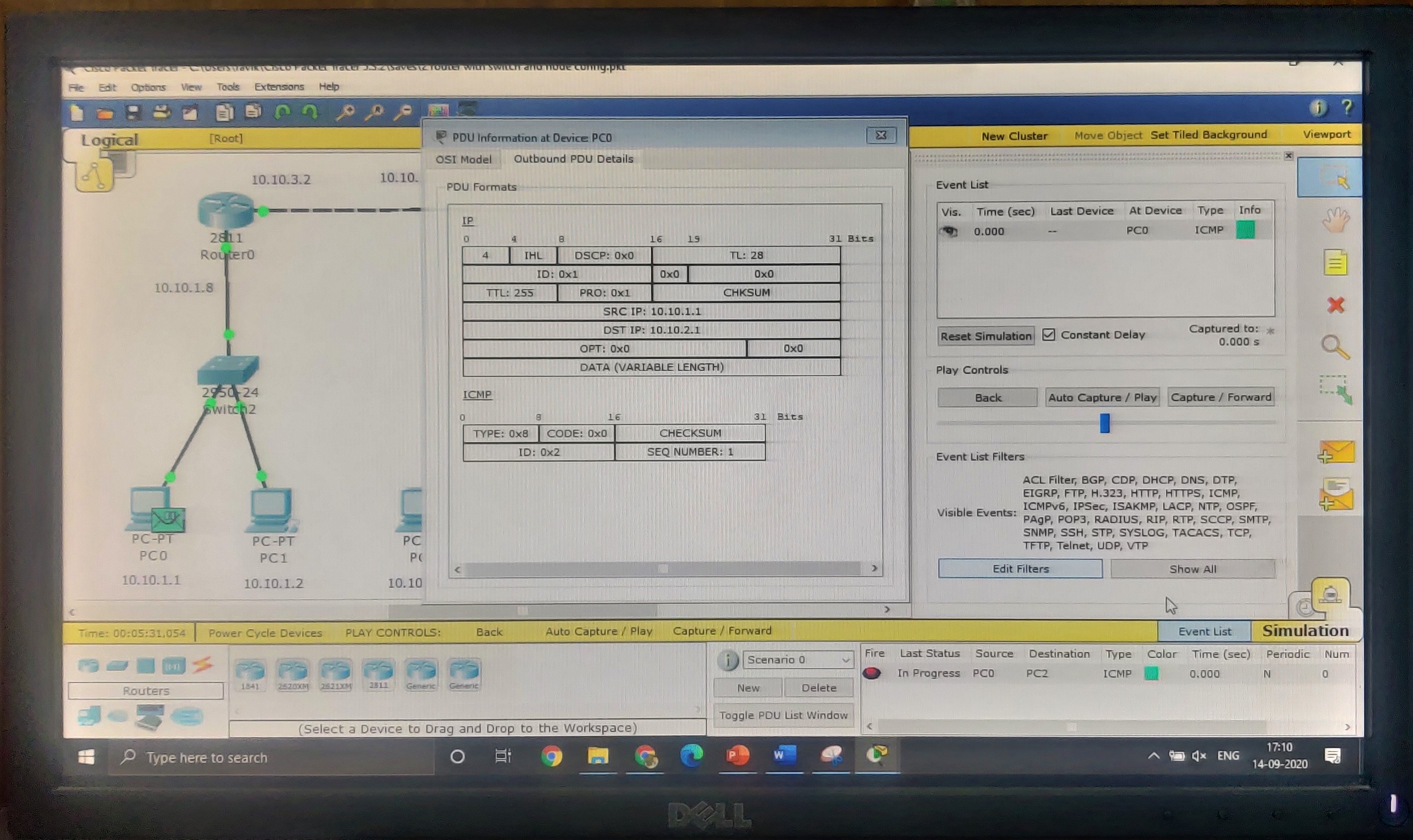
Task: Choose the Resize Shape tool
Action: pyautogui.click(x=1336, y=389)
